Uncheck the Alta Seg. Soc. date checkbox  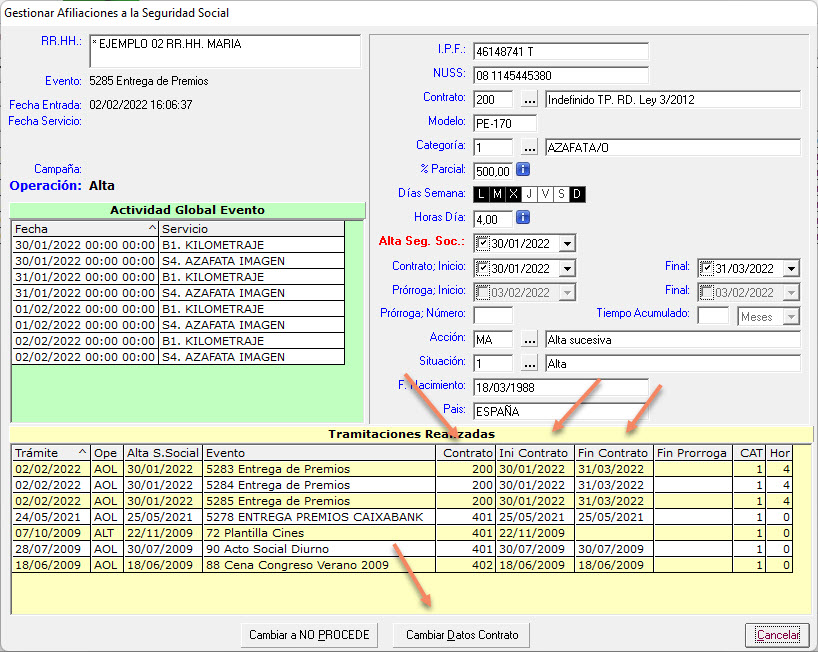483,243
